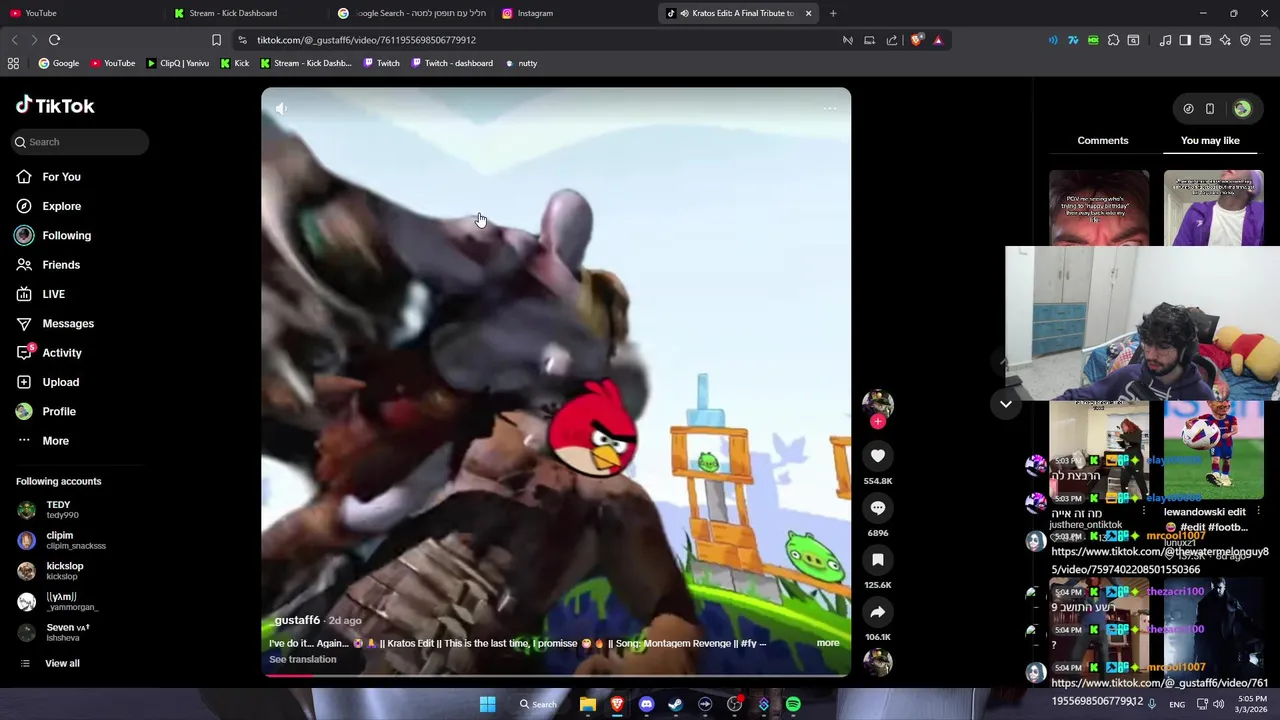Click the Get Coins icon near profile
This screenshot has width=1280, height=720.
[x=1188, y=109]
